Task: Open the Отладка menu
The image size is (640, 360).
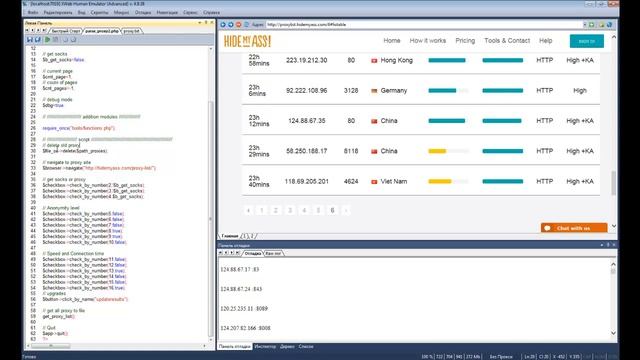Action: coord(143,13)
